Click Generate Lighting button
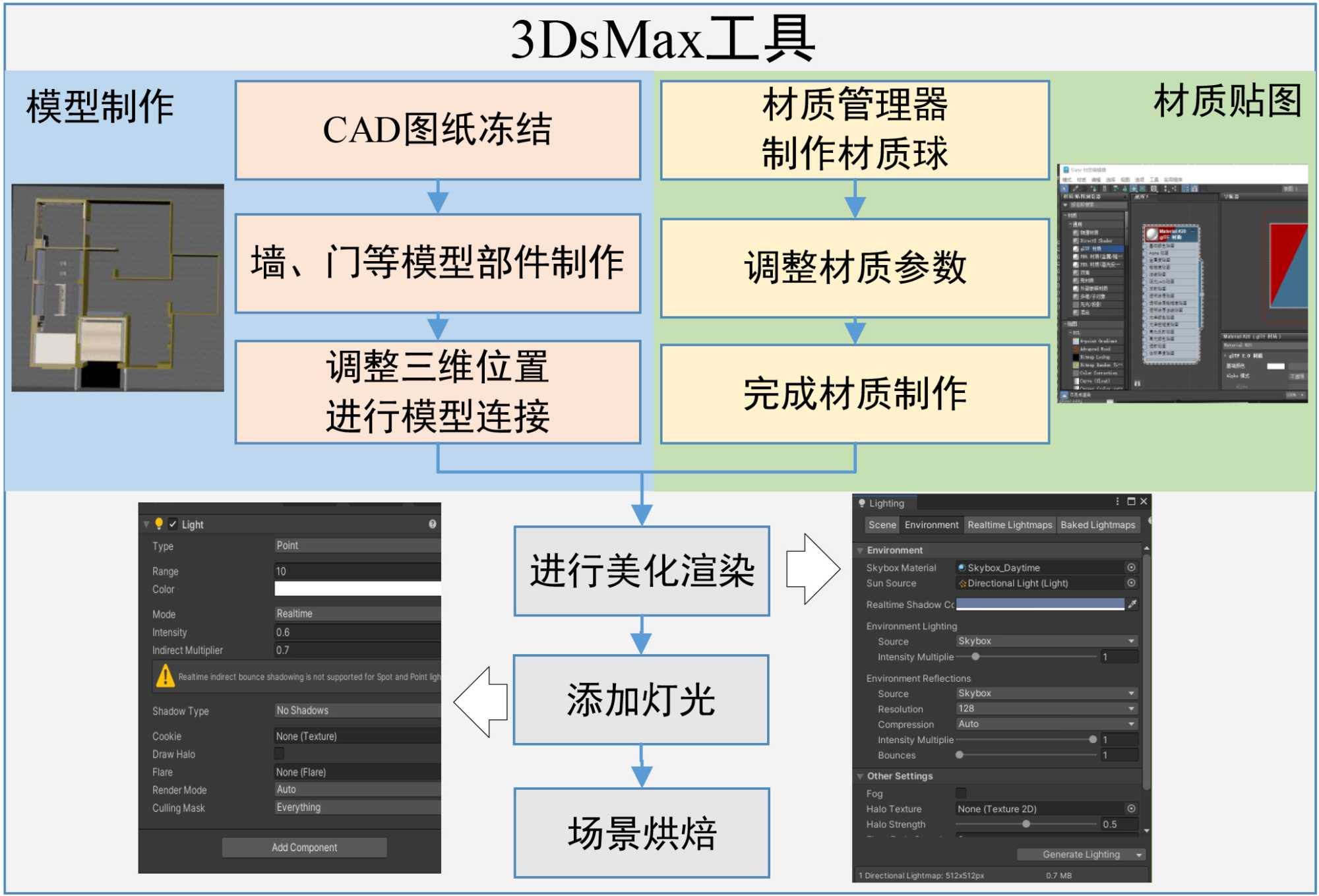The image size is (1319, 896). coord(1080,854)
